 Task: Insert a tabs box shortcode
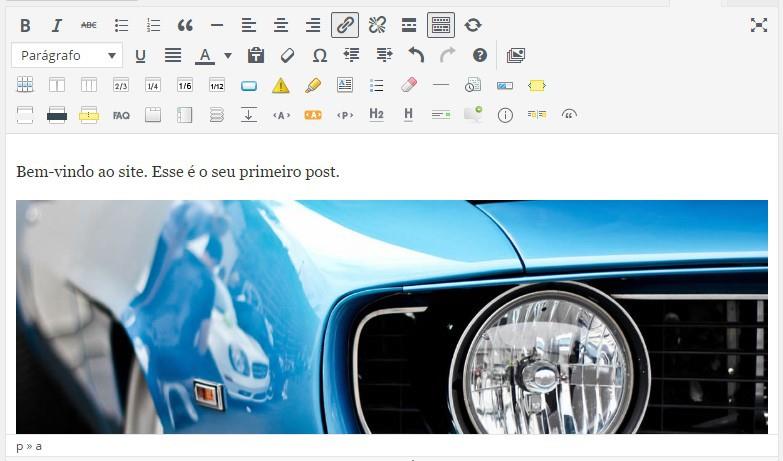[x=153, y=115]
